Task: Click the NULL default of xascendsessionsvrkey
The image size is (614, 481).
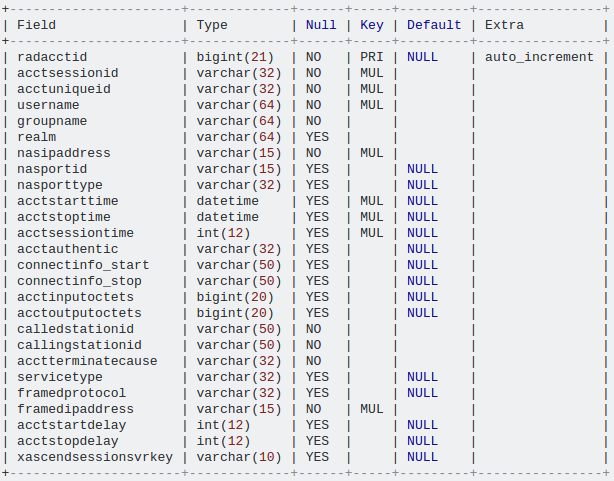Action: click(x=422, y=457)
